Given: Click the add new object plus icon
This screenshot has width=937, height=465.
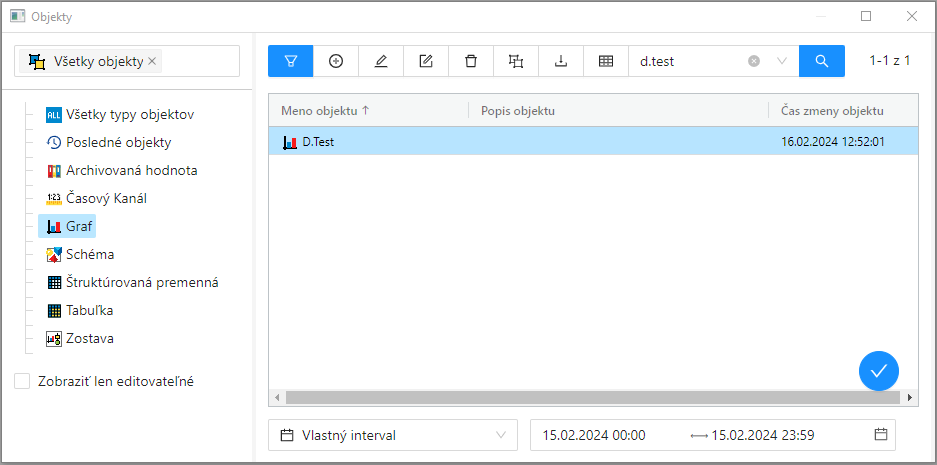Looking at the screenshot, I should 336,61.
